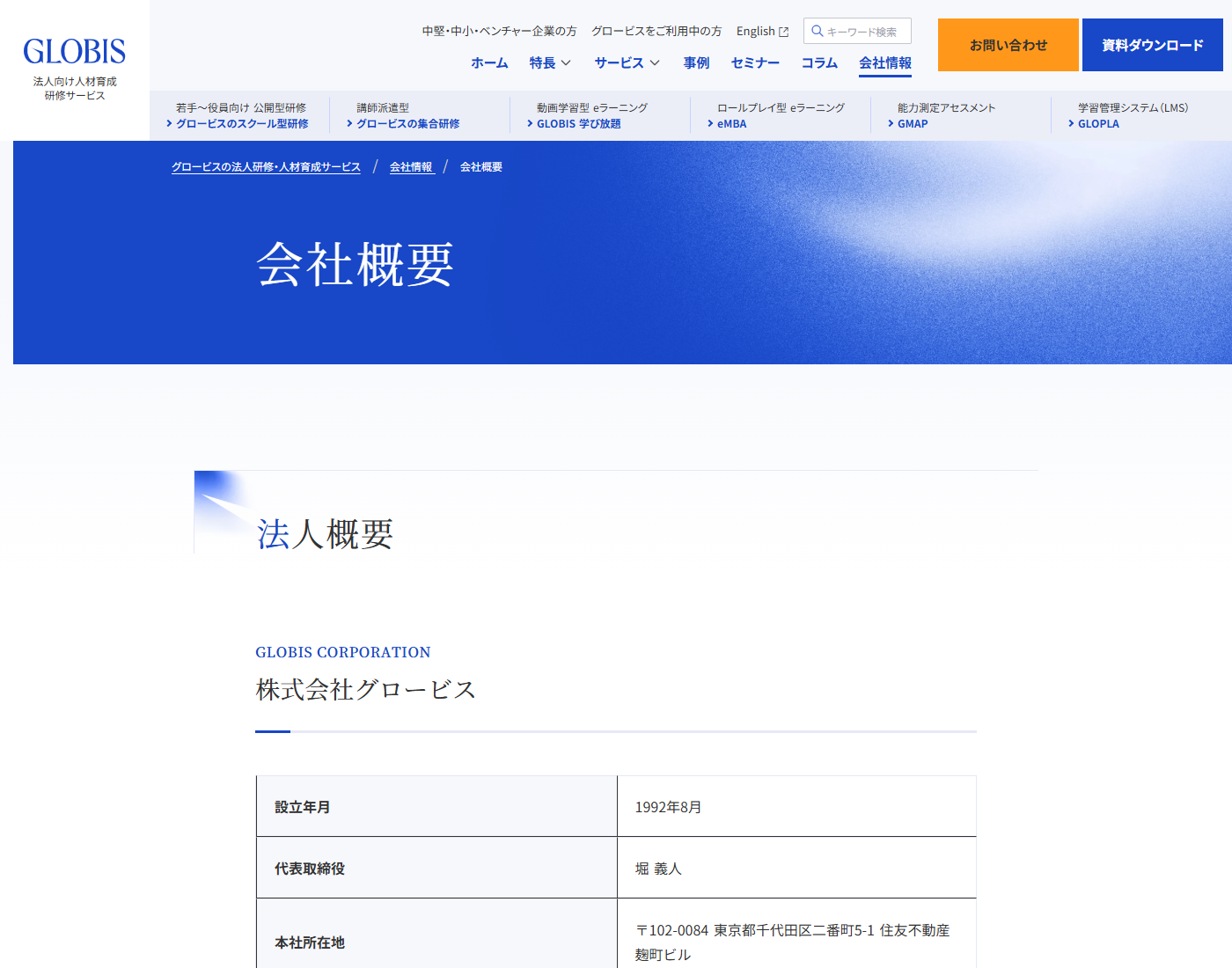Open コラム navigation item
The height and width of the screenshot is (968, 1232).
(x=819, y=62)
